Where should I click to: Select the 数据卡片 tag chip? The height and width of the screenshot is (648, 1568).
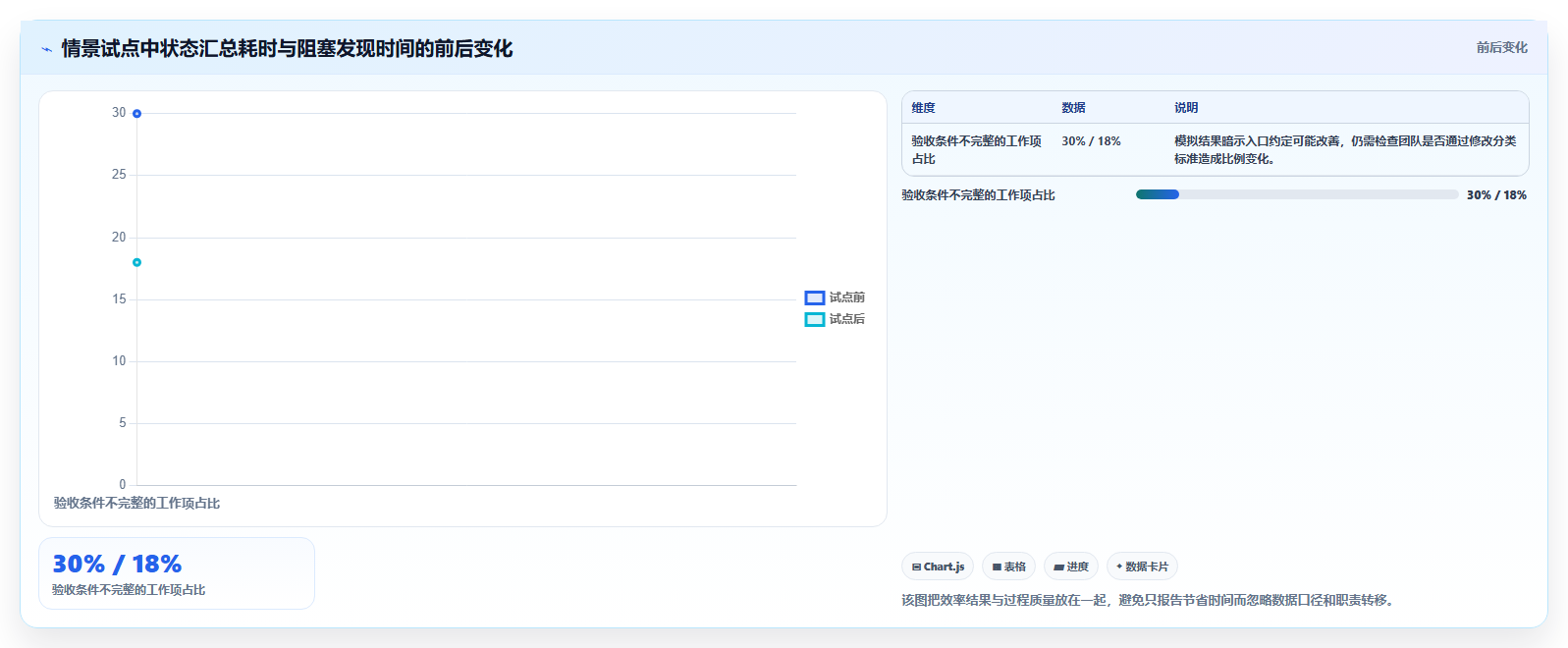[x=1142, y=567]
